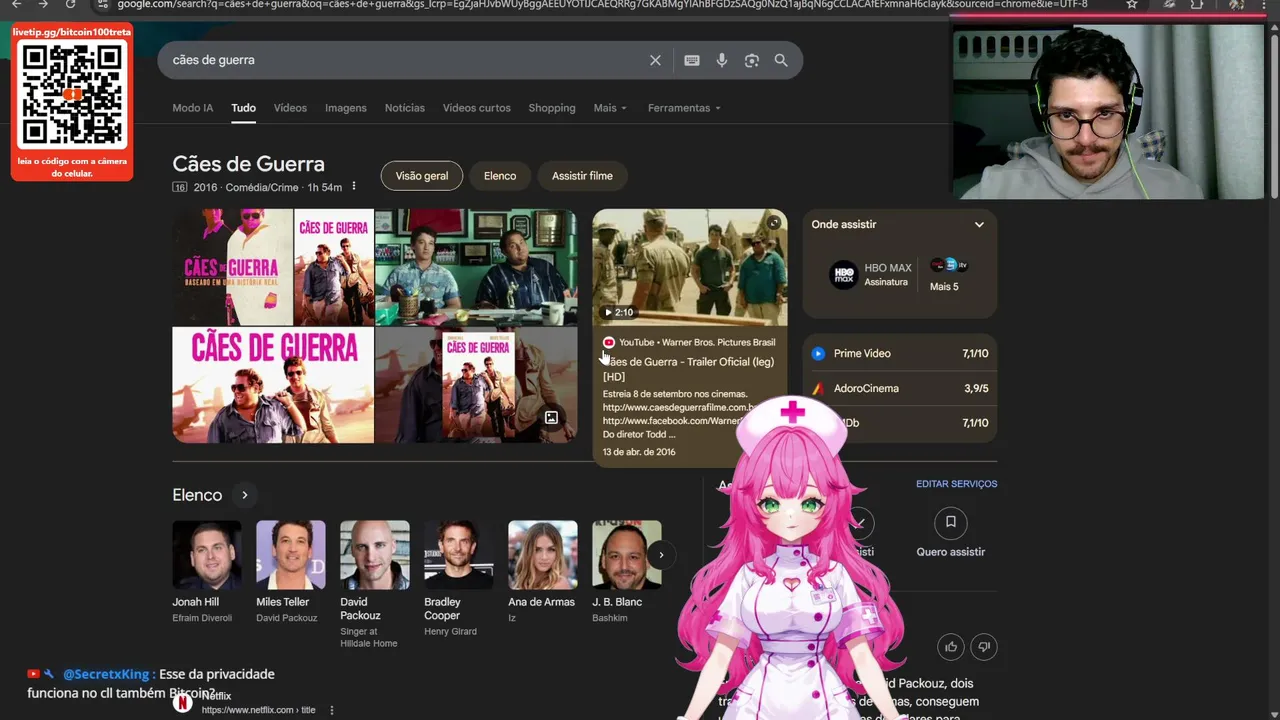Open the movie still with two men at desk
This screenshot has height=720, width=1280.
pos(476,267)
